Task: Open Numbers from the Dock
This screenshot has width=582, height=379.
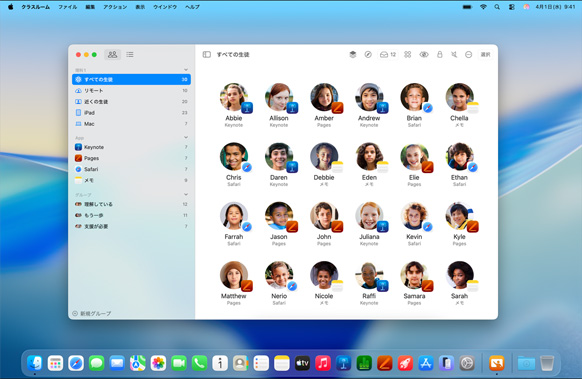Action: tap(364, 363)
